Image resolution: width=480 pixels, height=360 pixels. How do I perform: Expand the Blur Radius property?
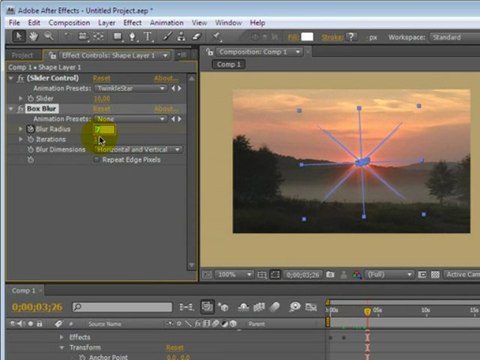point(21,129)
